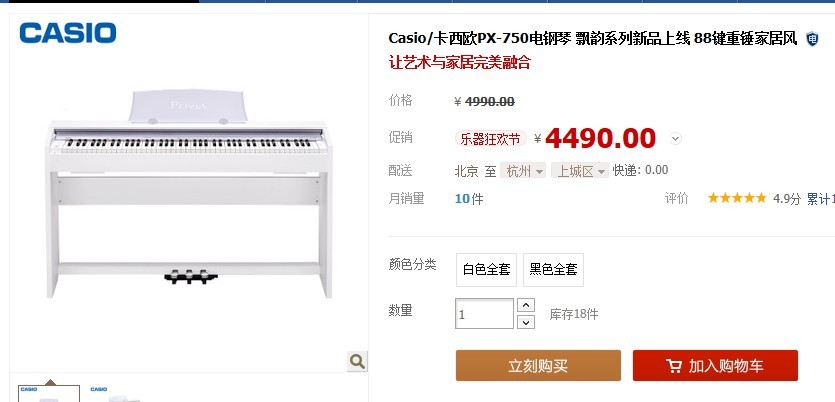Viewport: 835px width, 402px height.
Task: Open the 累计 reviews link
Action: [x=821, y=199]
